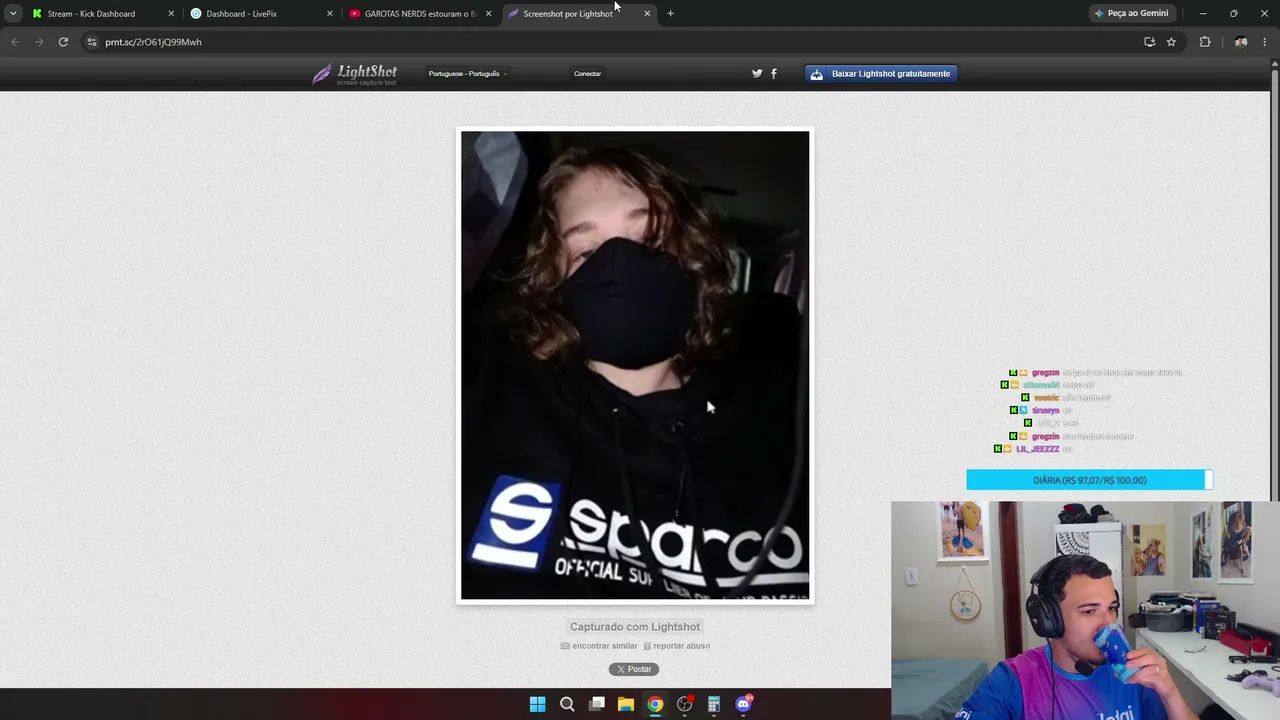
Task: Expand the tab search dropdown arrow
Action: coord(13,14)
